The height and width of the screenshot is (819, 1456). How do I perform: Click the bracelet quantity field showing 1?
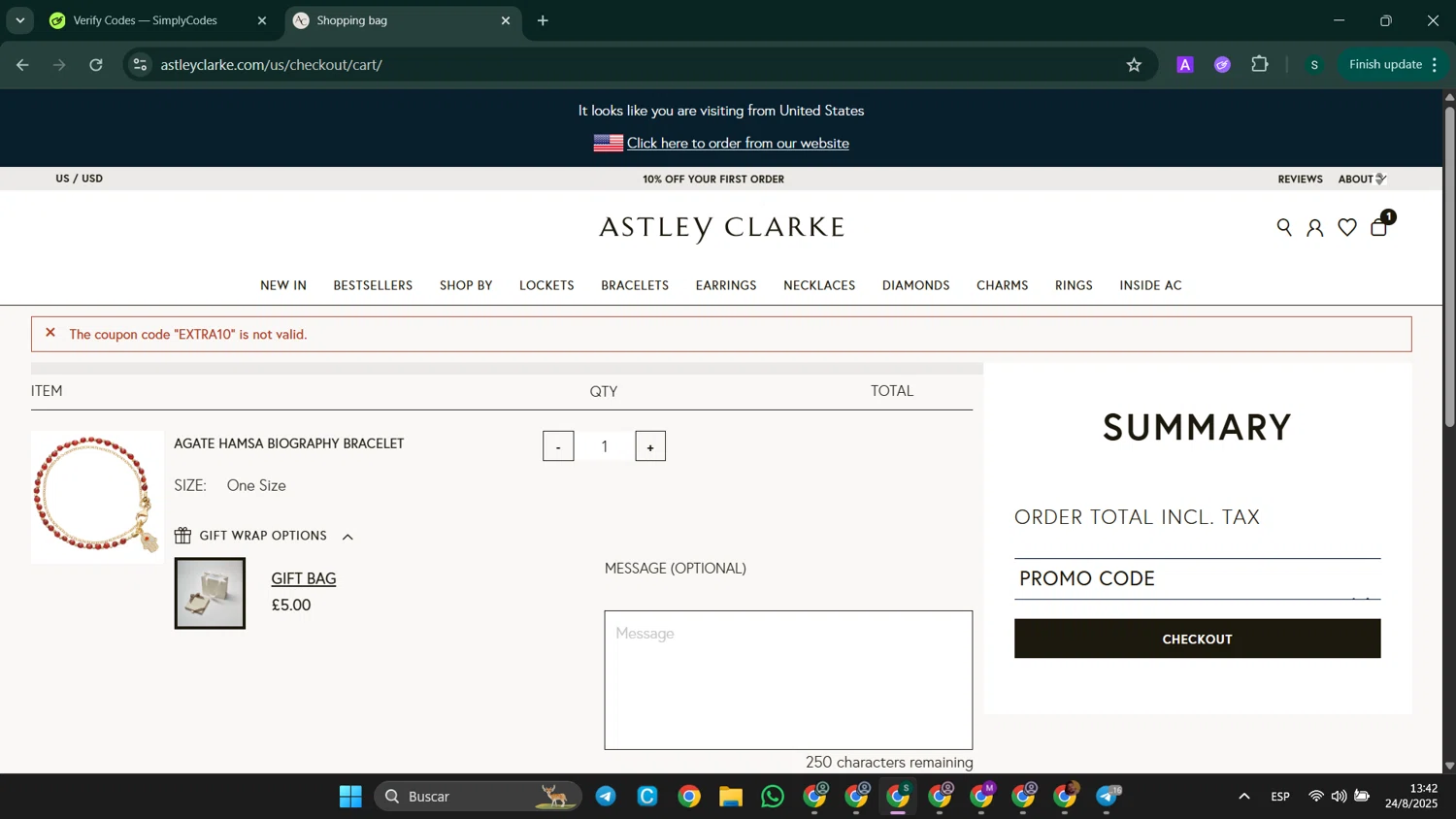point(604,446)
